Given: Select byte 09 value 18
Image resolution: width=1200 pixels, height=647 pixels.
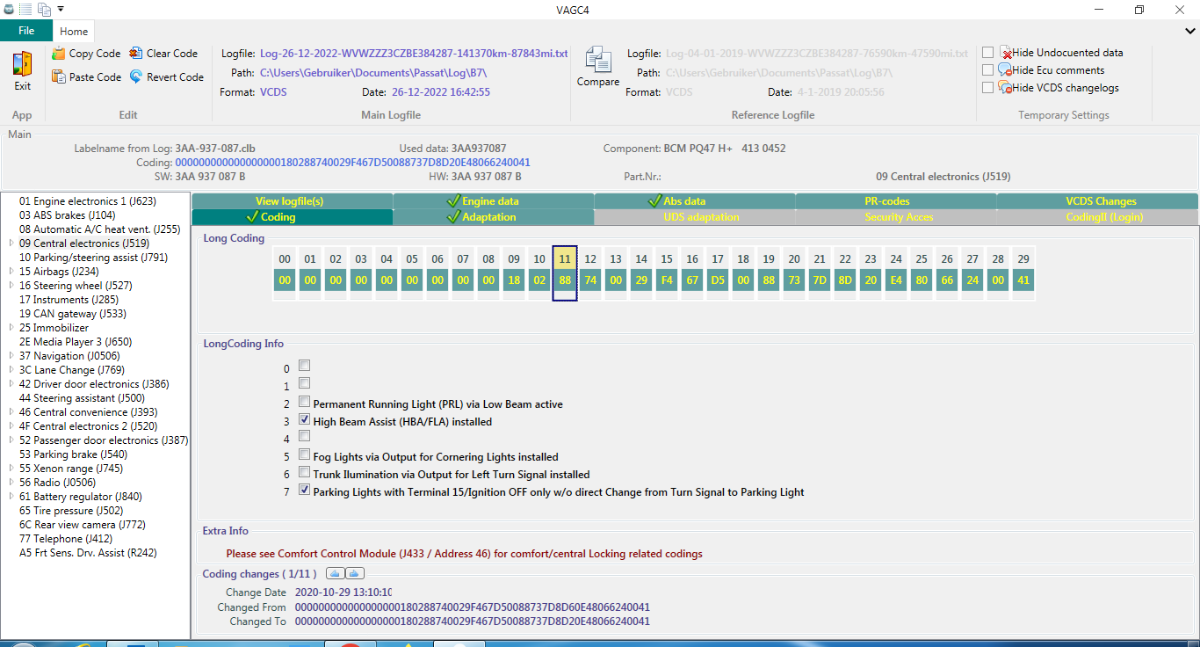Looking at the screenshot, I should [x=514, y=281].
